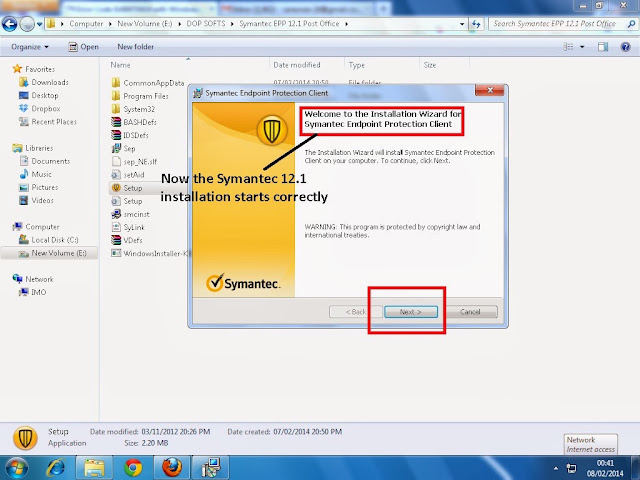The width and height of the screenshot is (640, 480).
Task: Open Downloads in Favorites
Action: pyautogui.click(x=50, y=82)
